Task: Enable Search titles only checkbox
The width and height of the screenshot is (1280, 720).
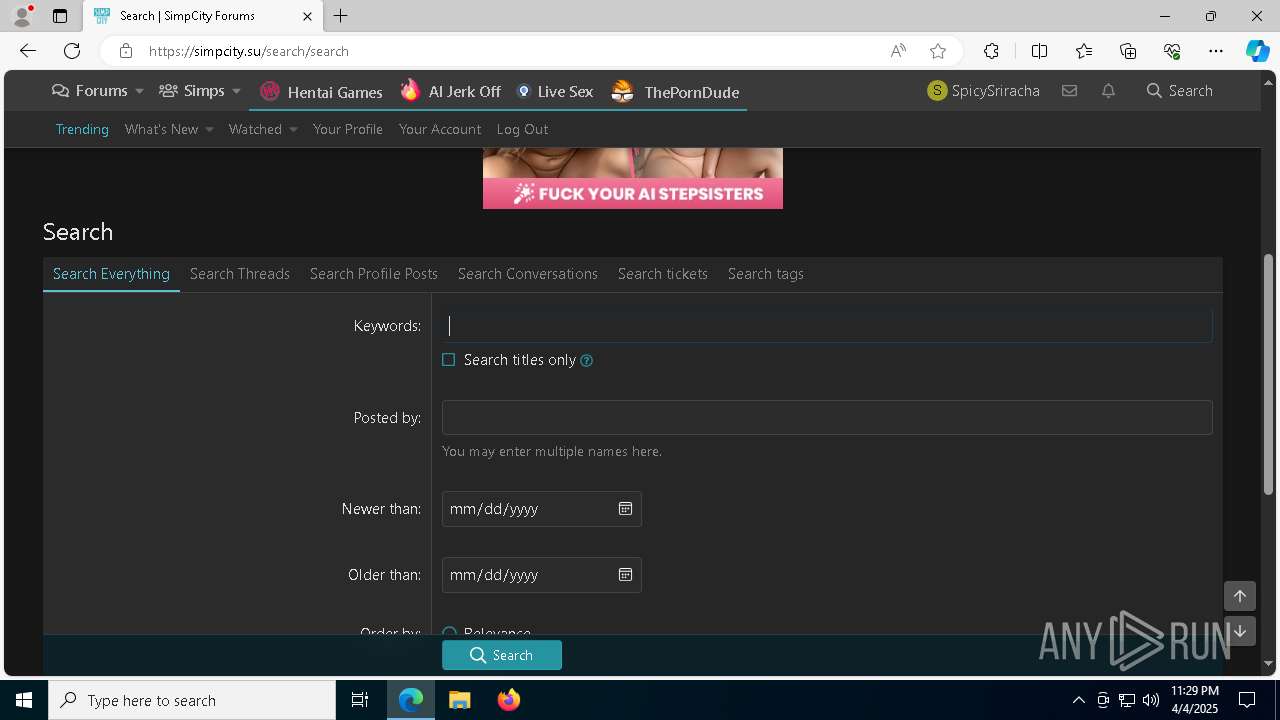Action: pos(449,360)
